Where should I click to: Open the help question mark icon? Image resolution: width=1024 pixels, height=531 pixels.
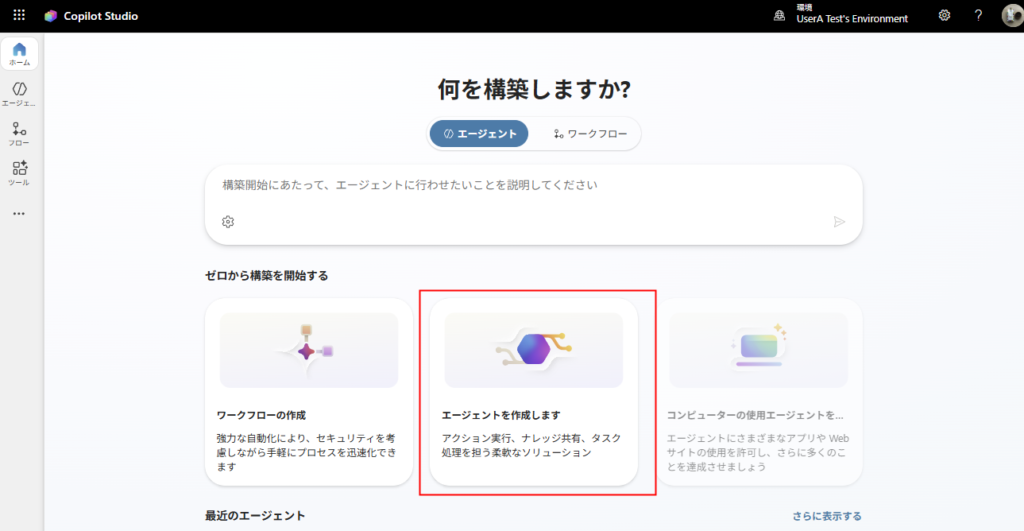point(978,16)
